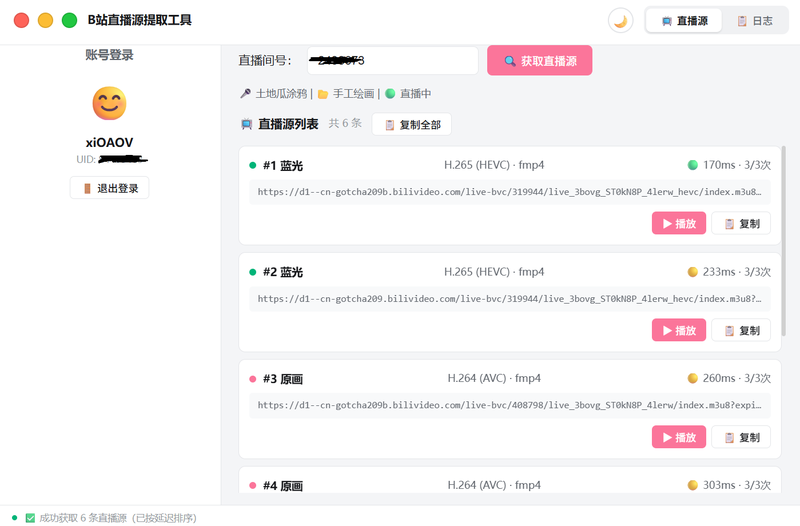Viewport: 800px width, 526px height.
Task: Click the 233ms latency indicator
Action: (729, 272)
